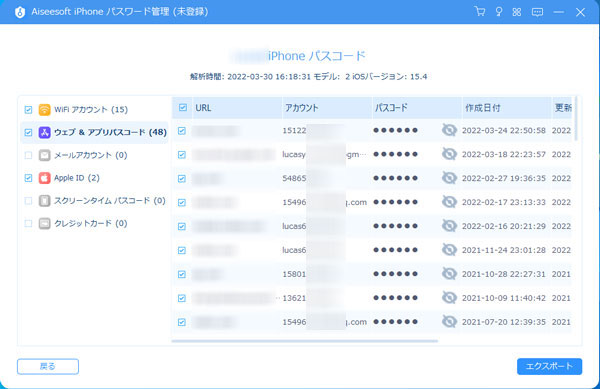This screenshot has height=389, width=600.
Task: Uncheck the row created 2022-03-18 22:23:57
Action: 182,155
